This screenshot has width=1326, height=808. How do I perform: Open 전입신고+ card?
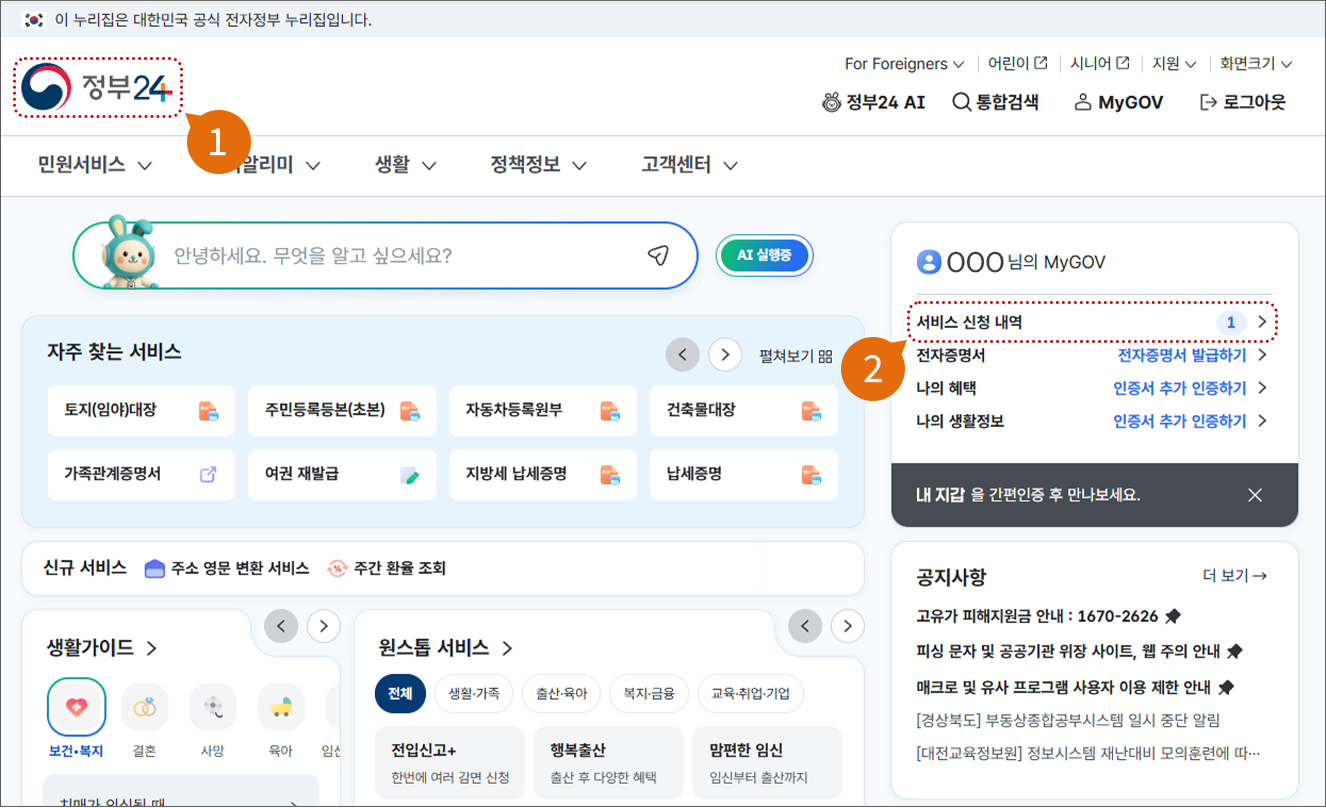450,763
